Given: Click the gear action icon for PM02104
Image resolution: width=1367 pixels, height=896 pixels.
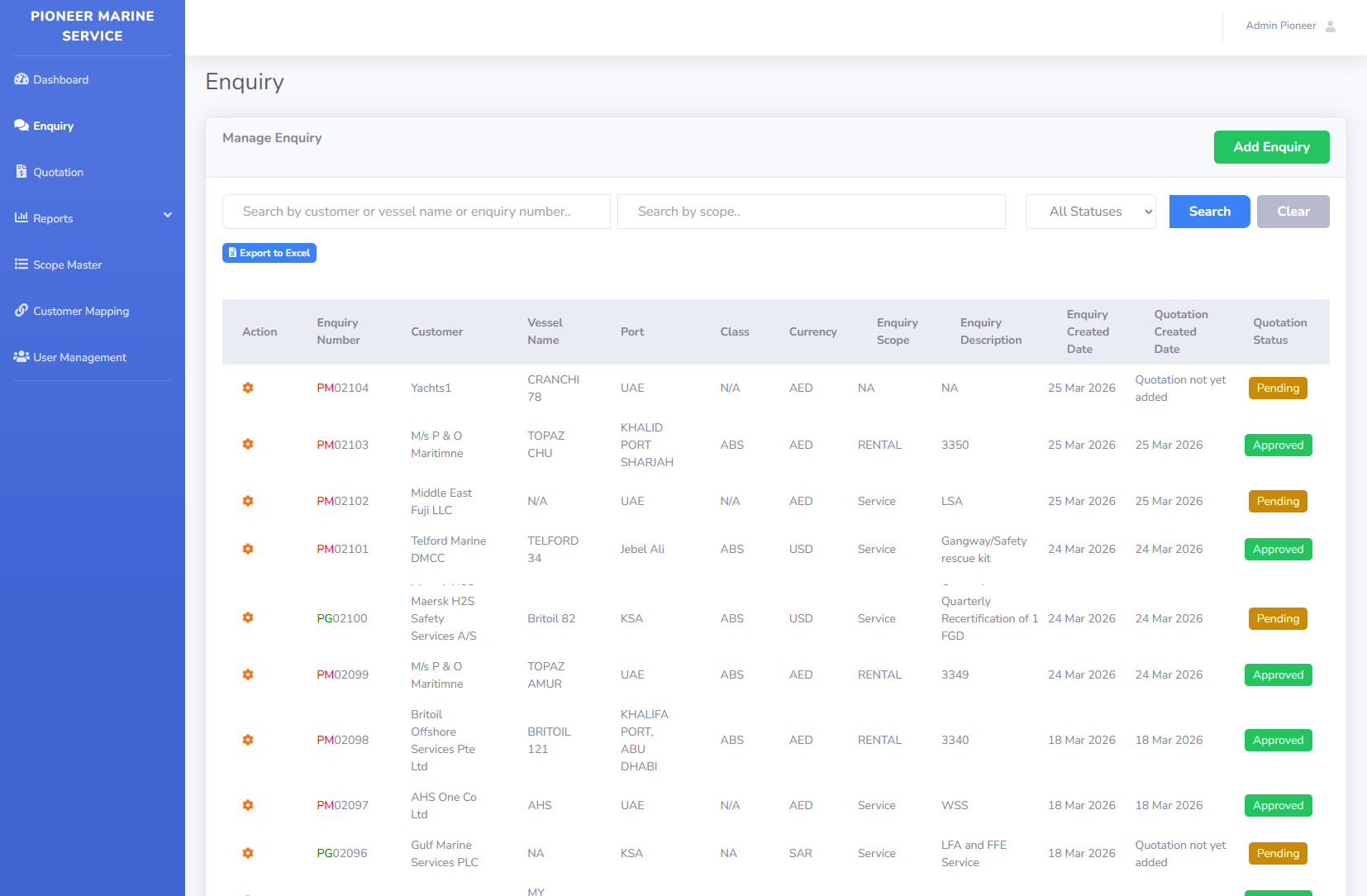Looking at the screenshot, I should click(x=248, y=388).
